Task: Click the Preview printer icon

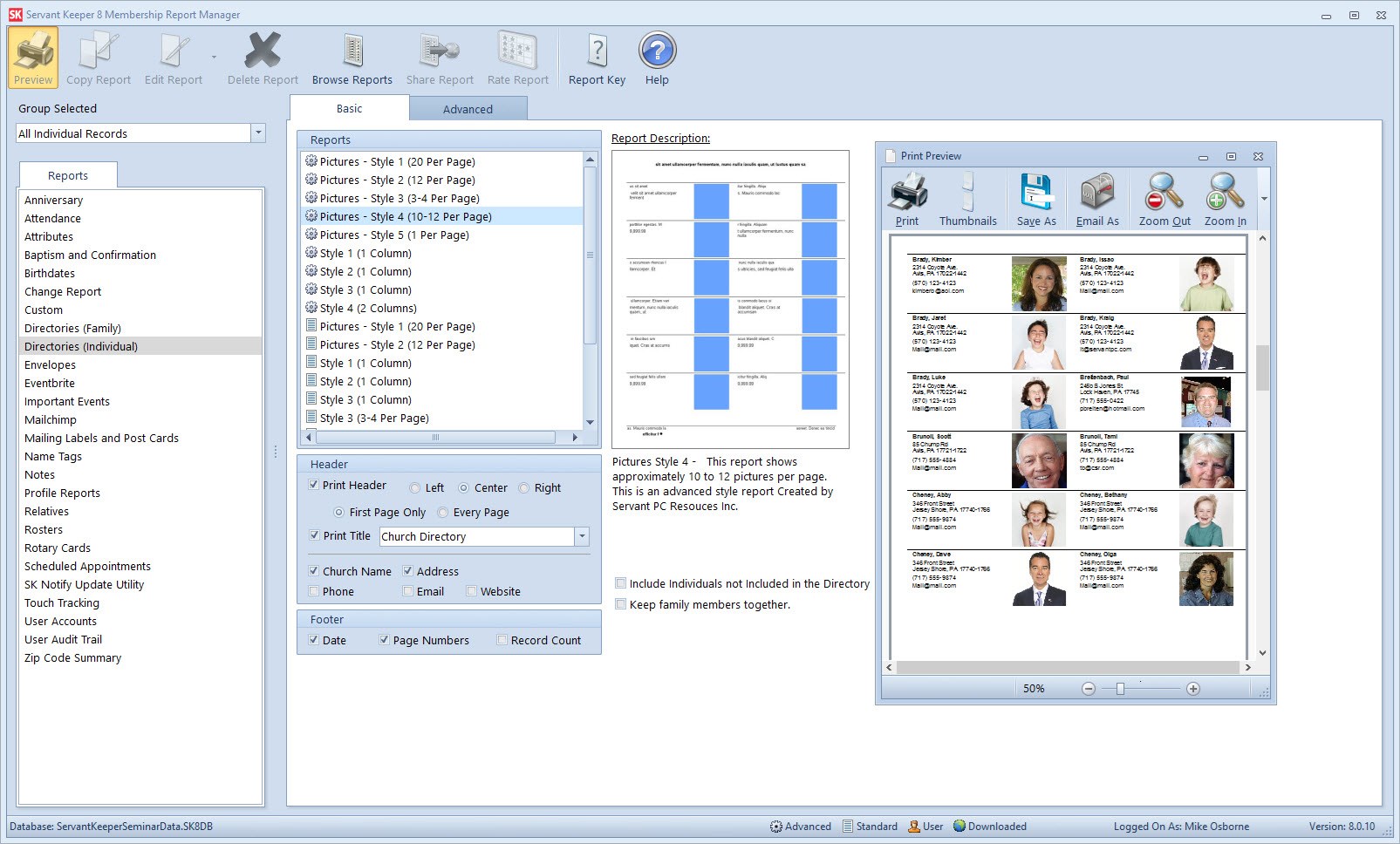Action: coord(32,57)
